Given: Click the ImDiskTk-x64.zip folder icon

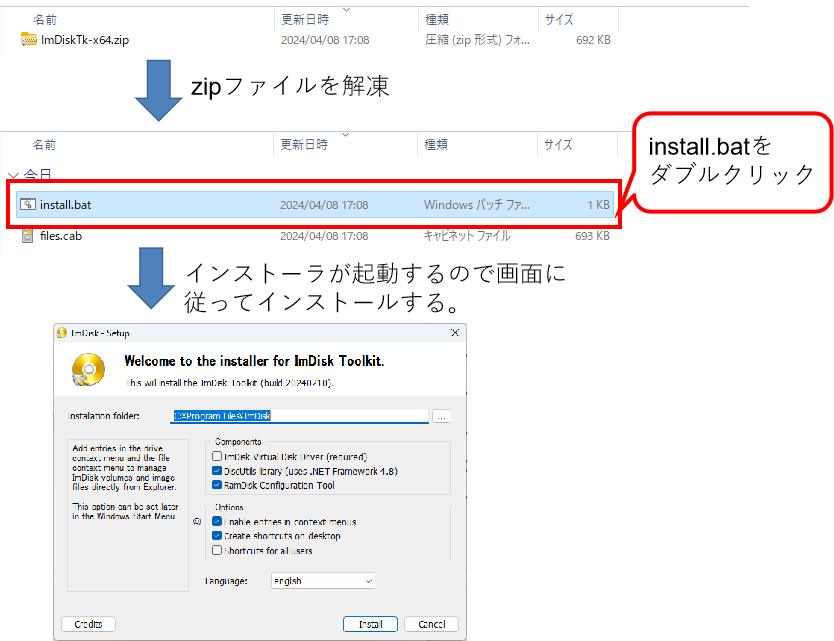Looking at the screenshot, I should (28, 39).
